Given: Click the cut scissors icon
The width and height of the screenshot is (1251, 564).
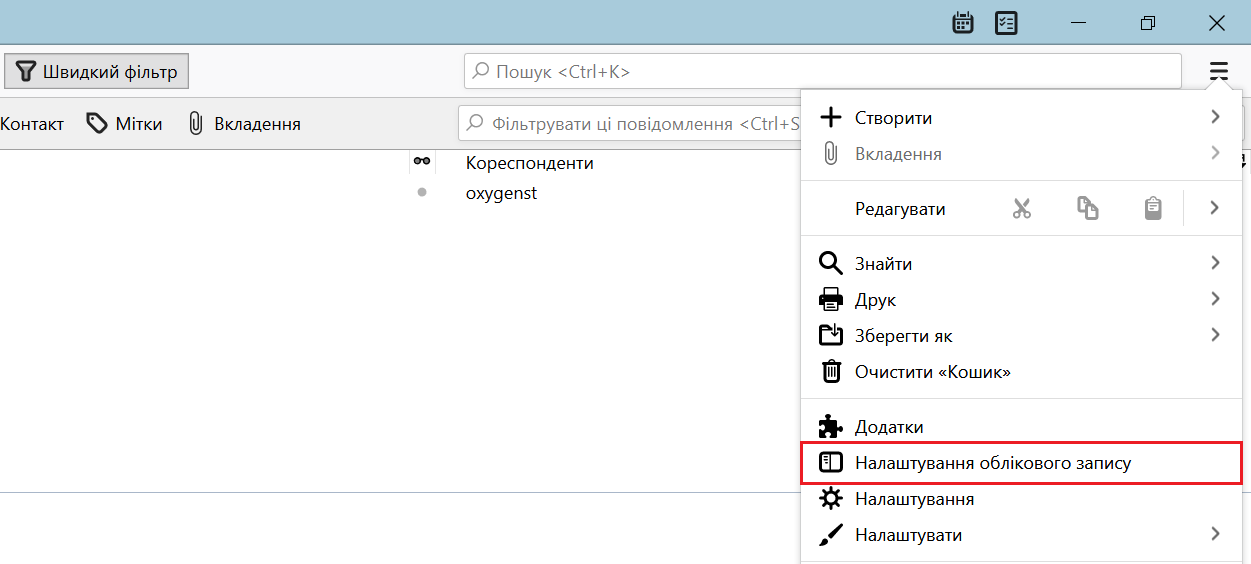Looking at the screenshot, I should pyautogui.click(x=1021, y=209).
